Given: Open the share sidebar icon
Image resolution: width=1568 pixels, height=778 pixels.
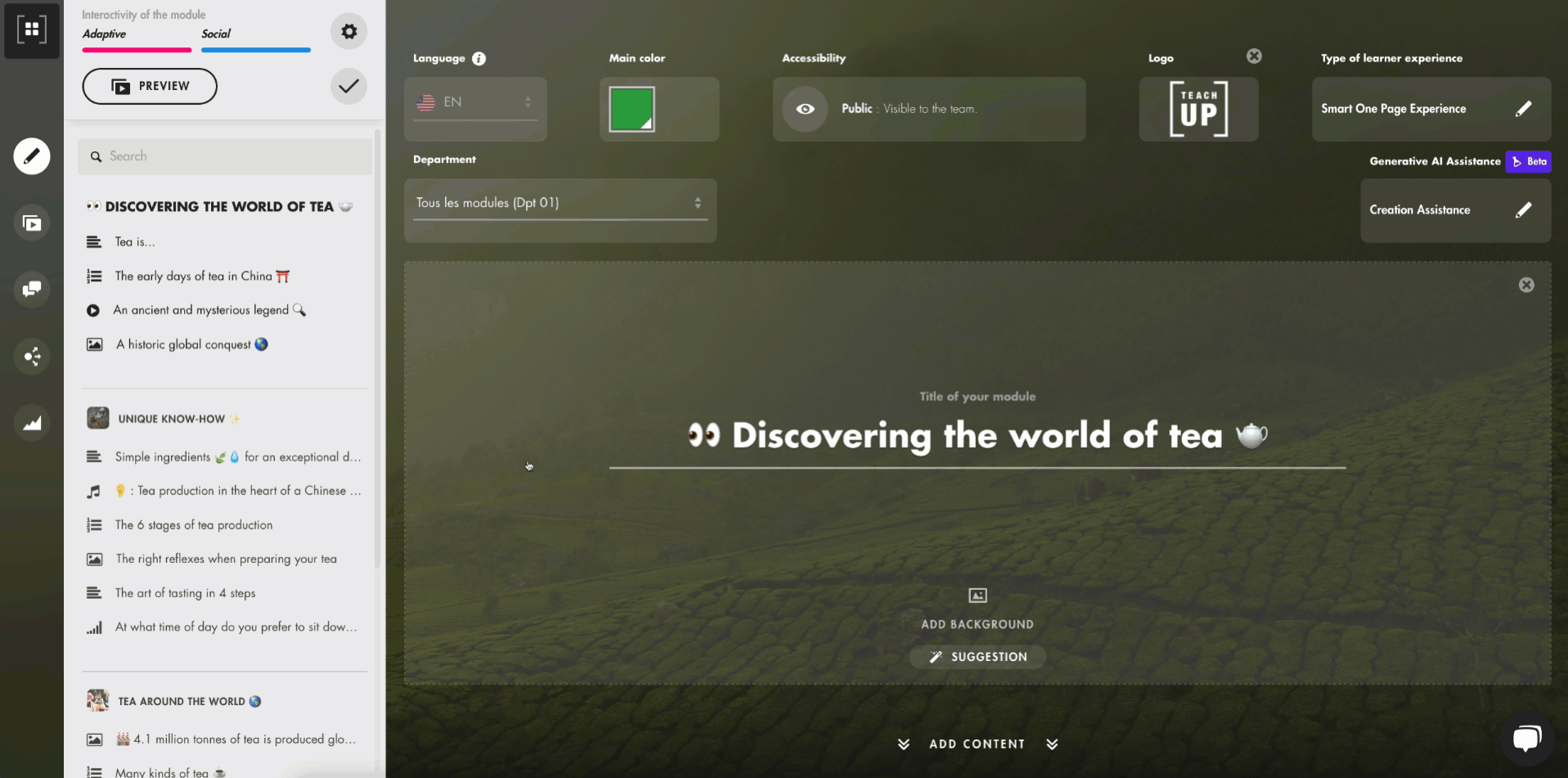Looking at the screenshot, I should pyautogui.click(x=32, y=357).
